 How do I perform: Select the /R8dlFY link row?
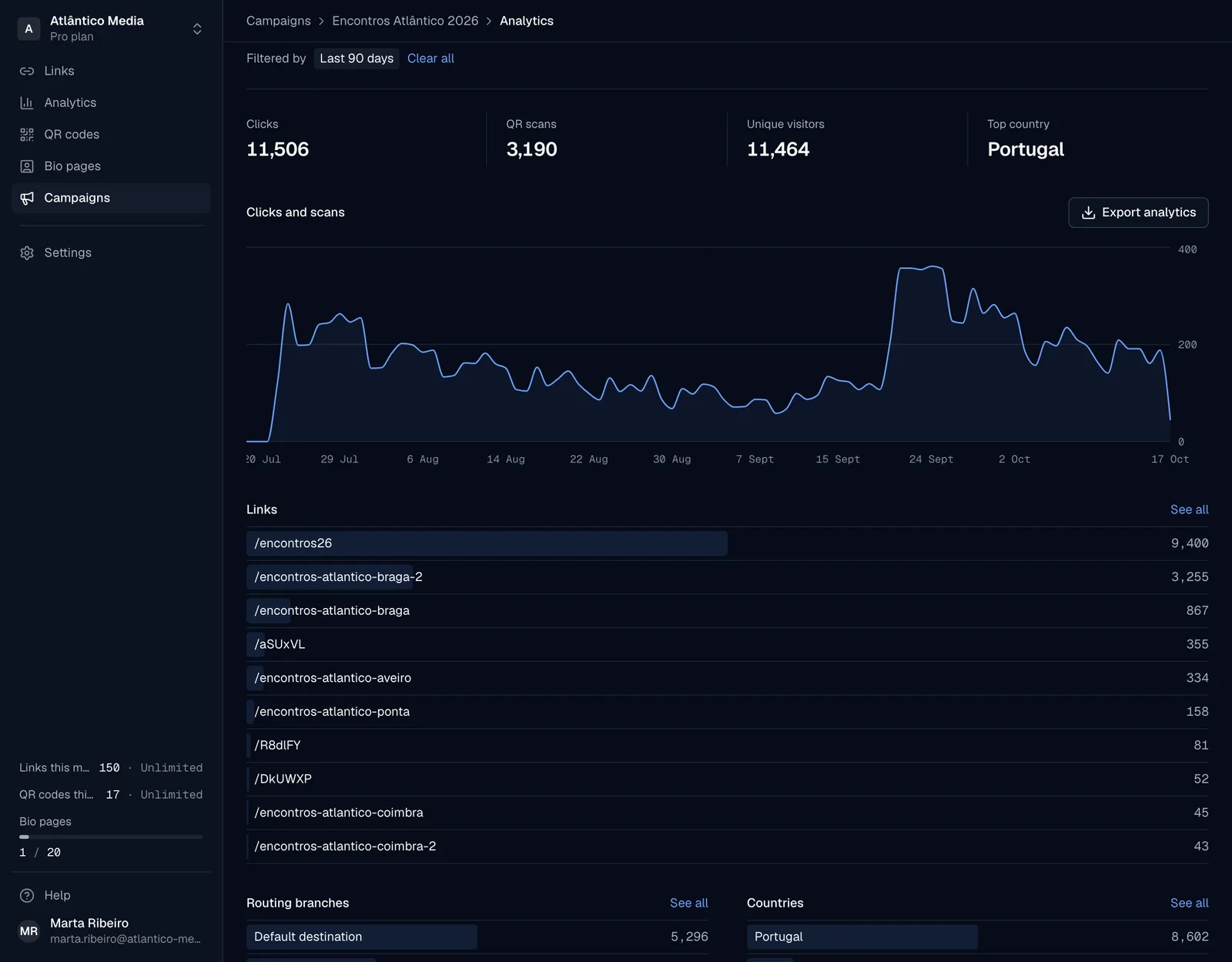click(728, 746)
